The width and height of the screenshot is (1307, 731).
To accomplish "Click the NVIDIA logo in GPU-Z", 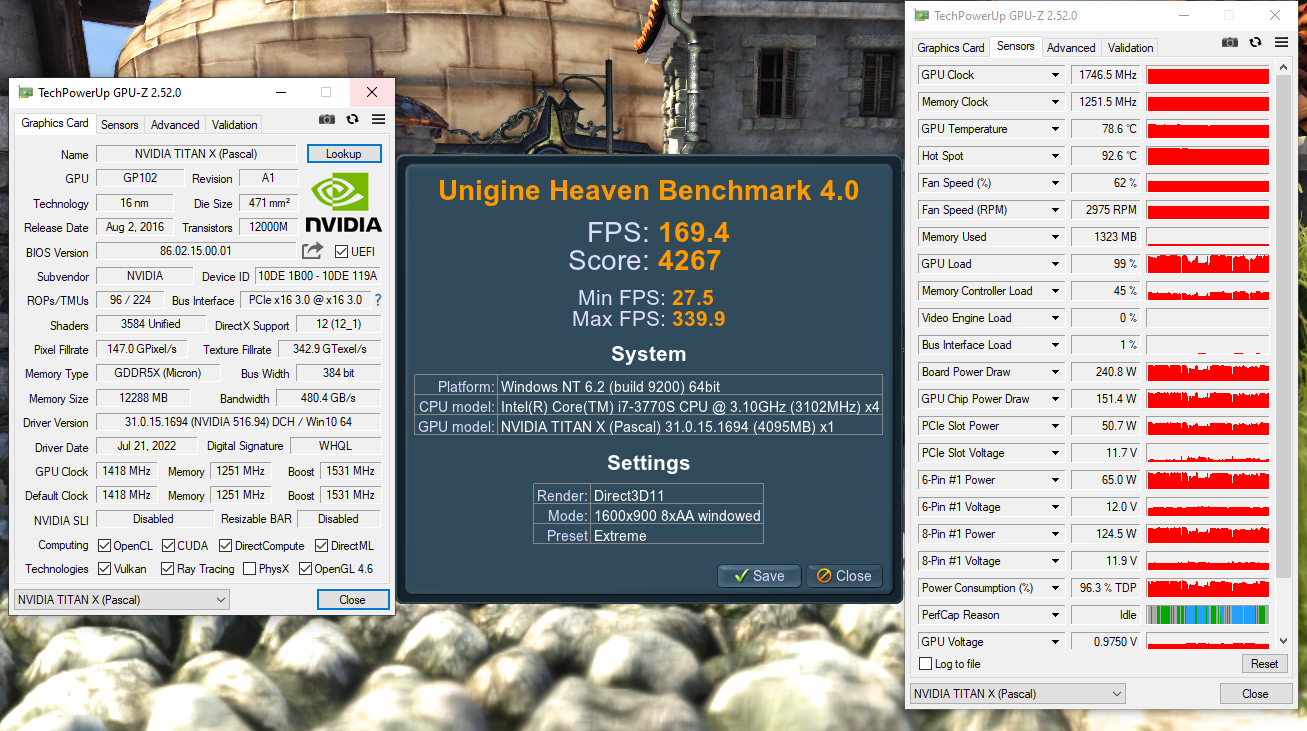I will point(343,202).
